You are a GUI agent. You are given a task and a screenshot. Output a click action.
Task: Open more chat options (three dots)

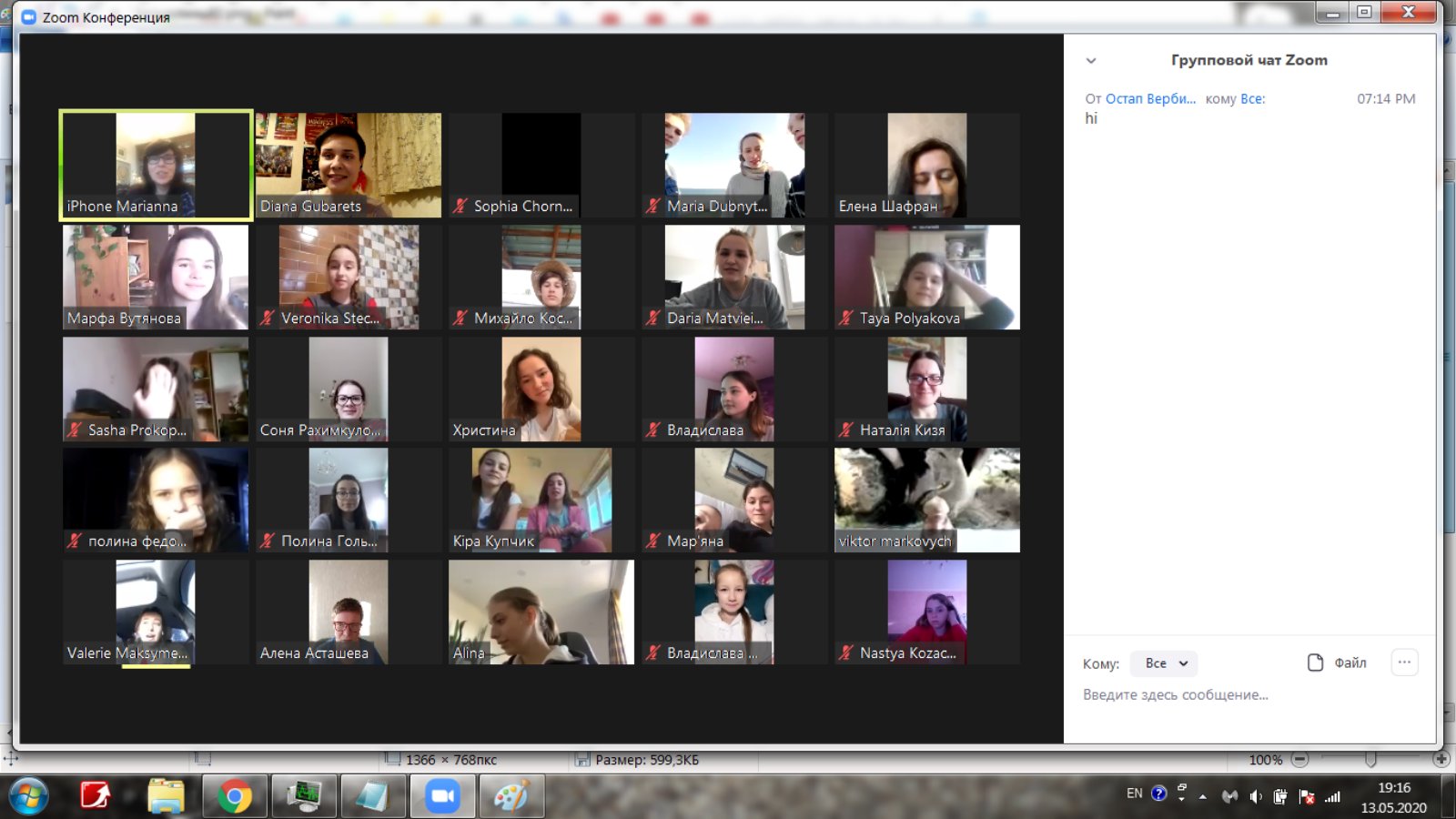[x=1404, y=662]
